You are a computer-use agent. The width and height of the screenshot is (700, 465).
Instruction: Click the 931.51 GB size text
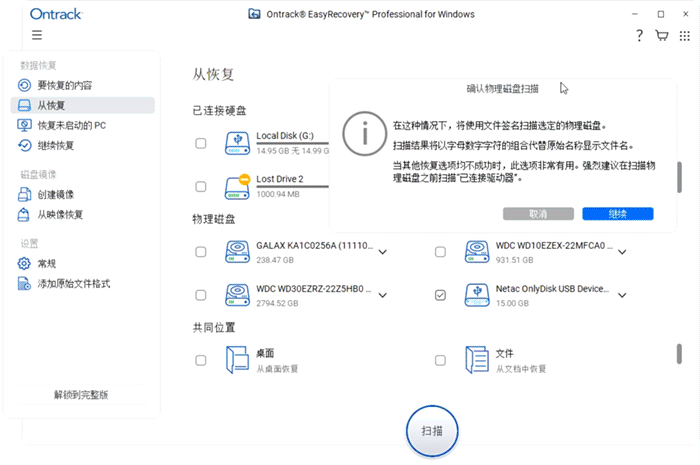(x=514, y=260)
